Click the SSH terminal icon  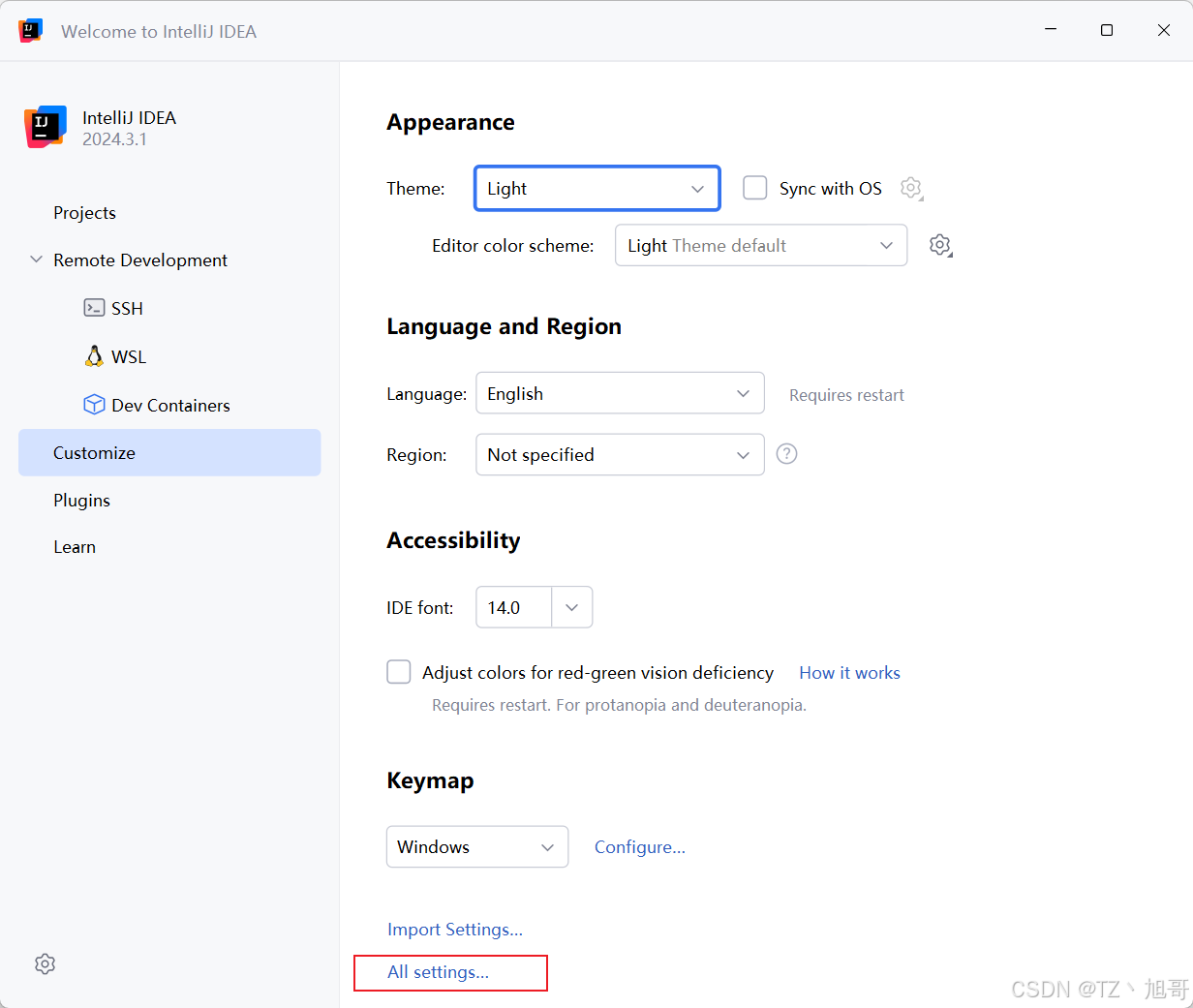point(94,308)
